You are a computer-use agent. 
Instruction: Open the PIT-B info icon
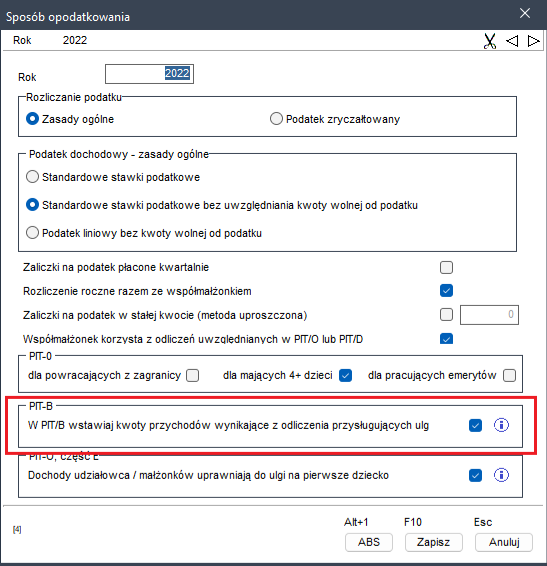[501, 425]
